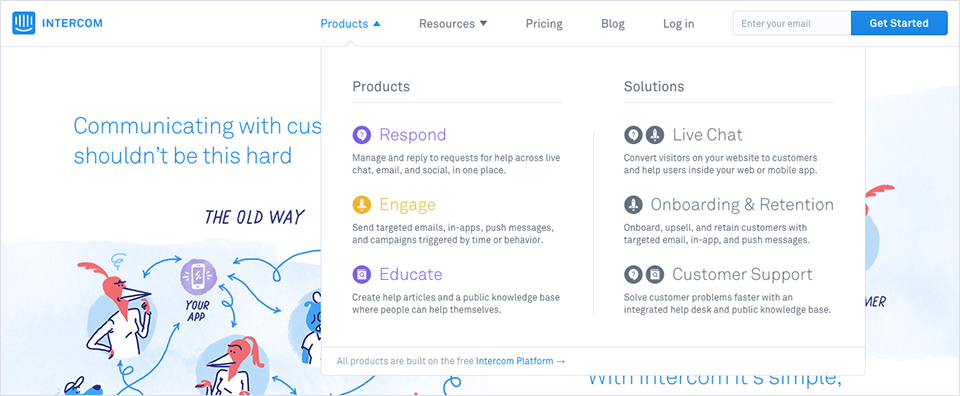Go to the Blog
Viewport: 960px width, 396px height.
[x=613, y=24]
